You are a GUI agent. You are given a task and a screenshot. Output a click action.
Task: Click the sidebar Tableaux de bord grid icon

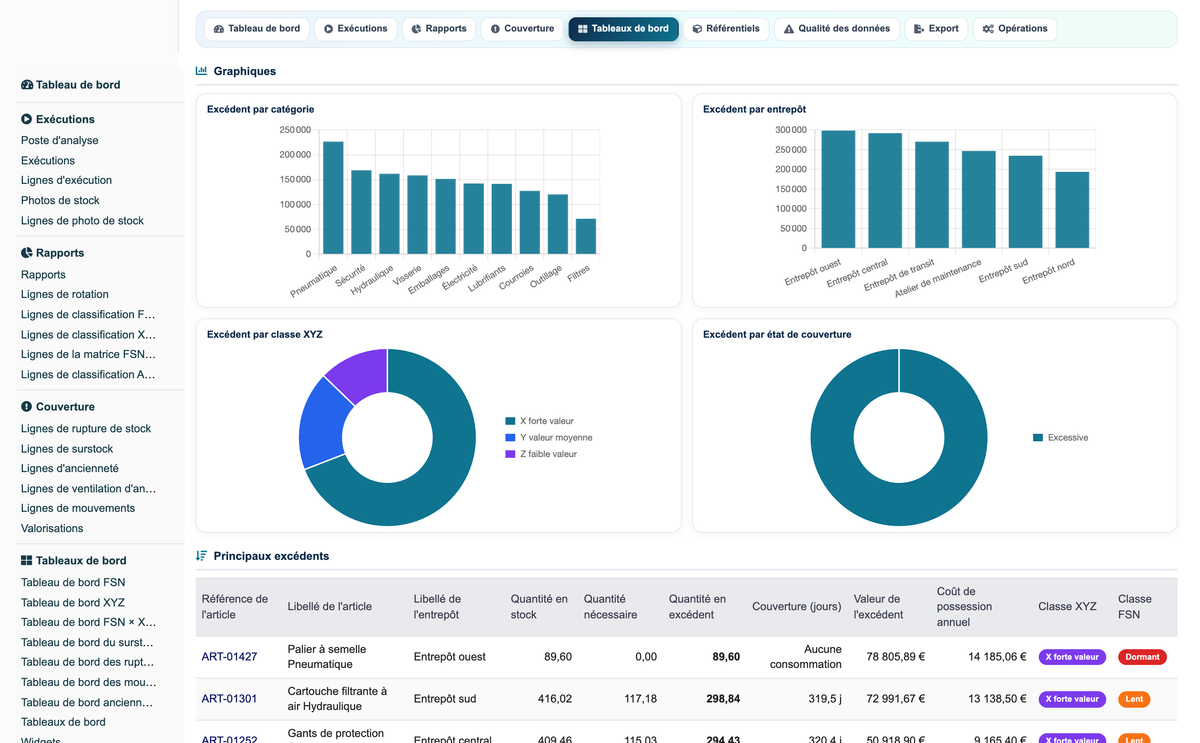(x=27, y=561)
